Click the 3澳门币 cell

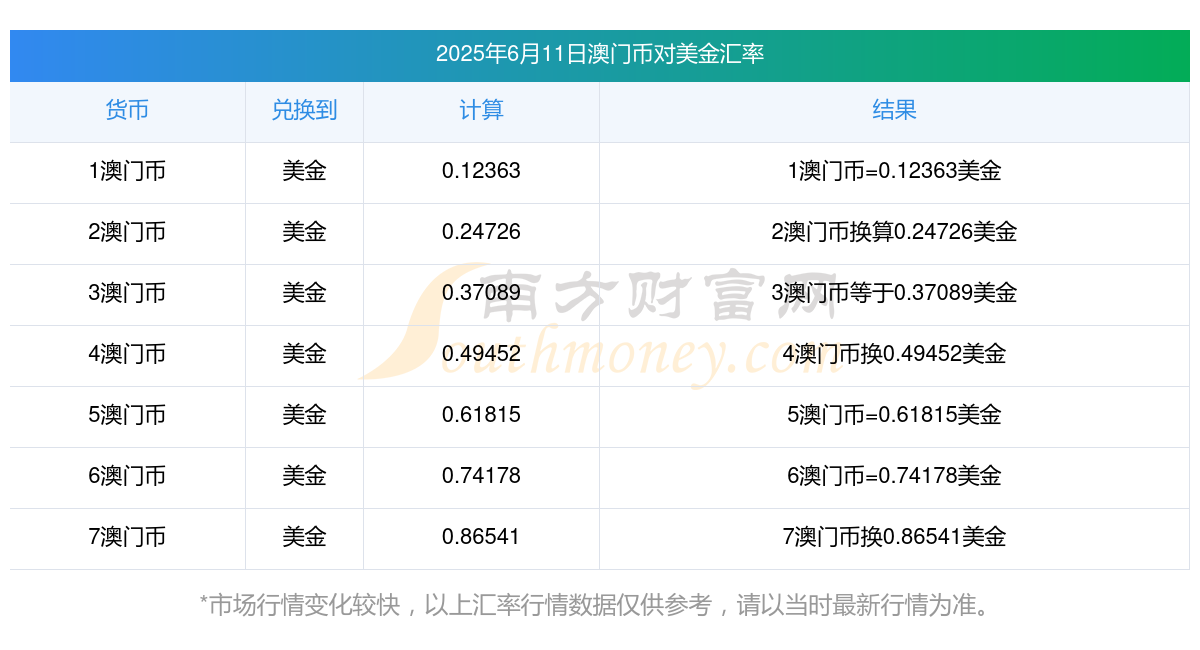click(127, 293)
